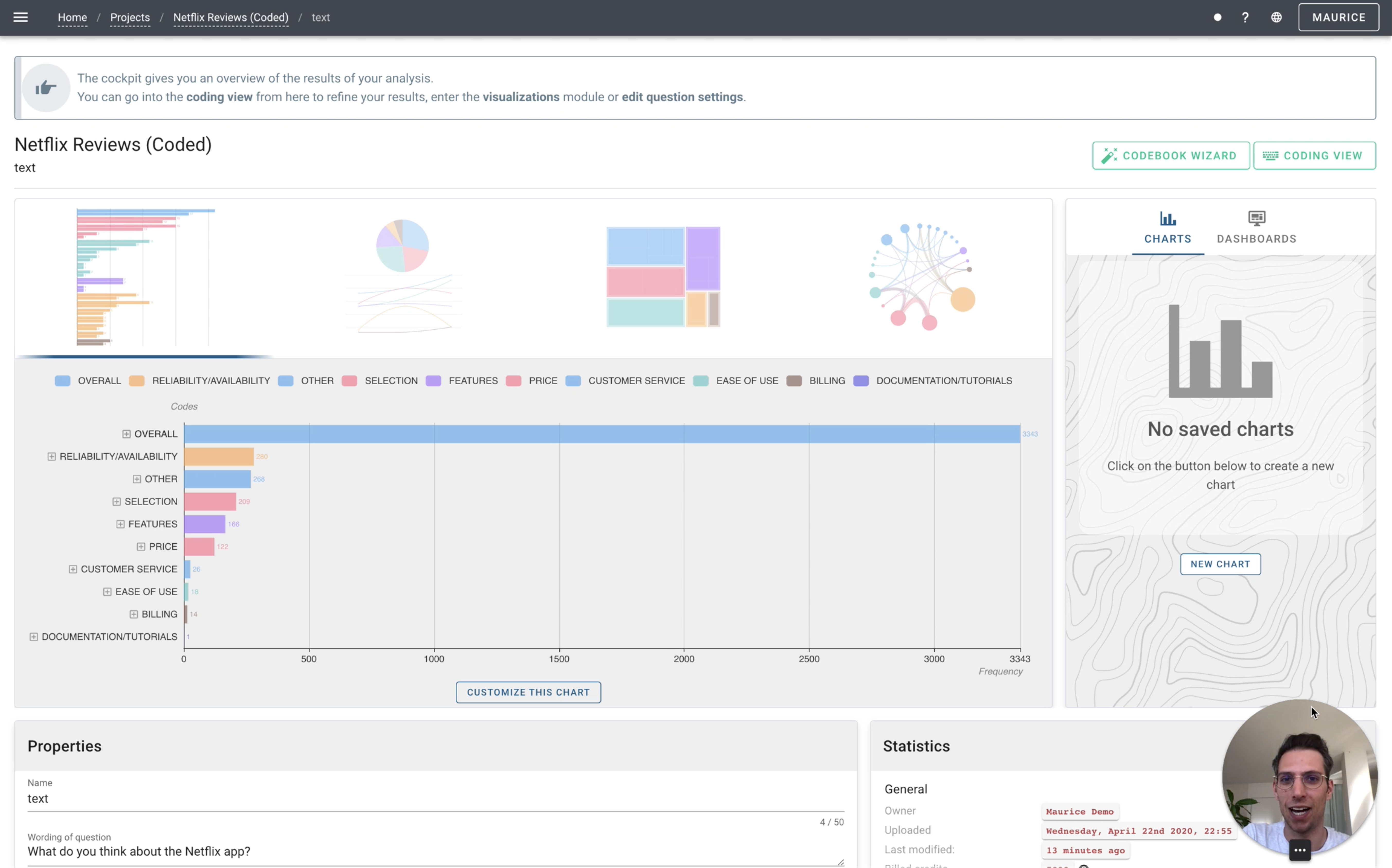
Task: Expand the FEATURES code row
Action: click(120, 524)
